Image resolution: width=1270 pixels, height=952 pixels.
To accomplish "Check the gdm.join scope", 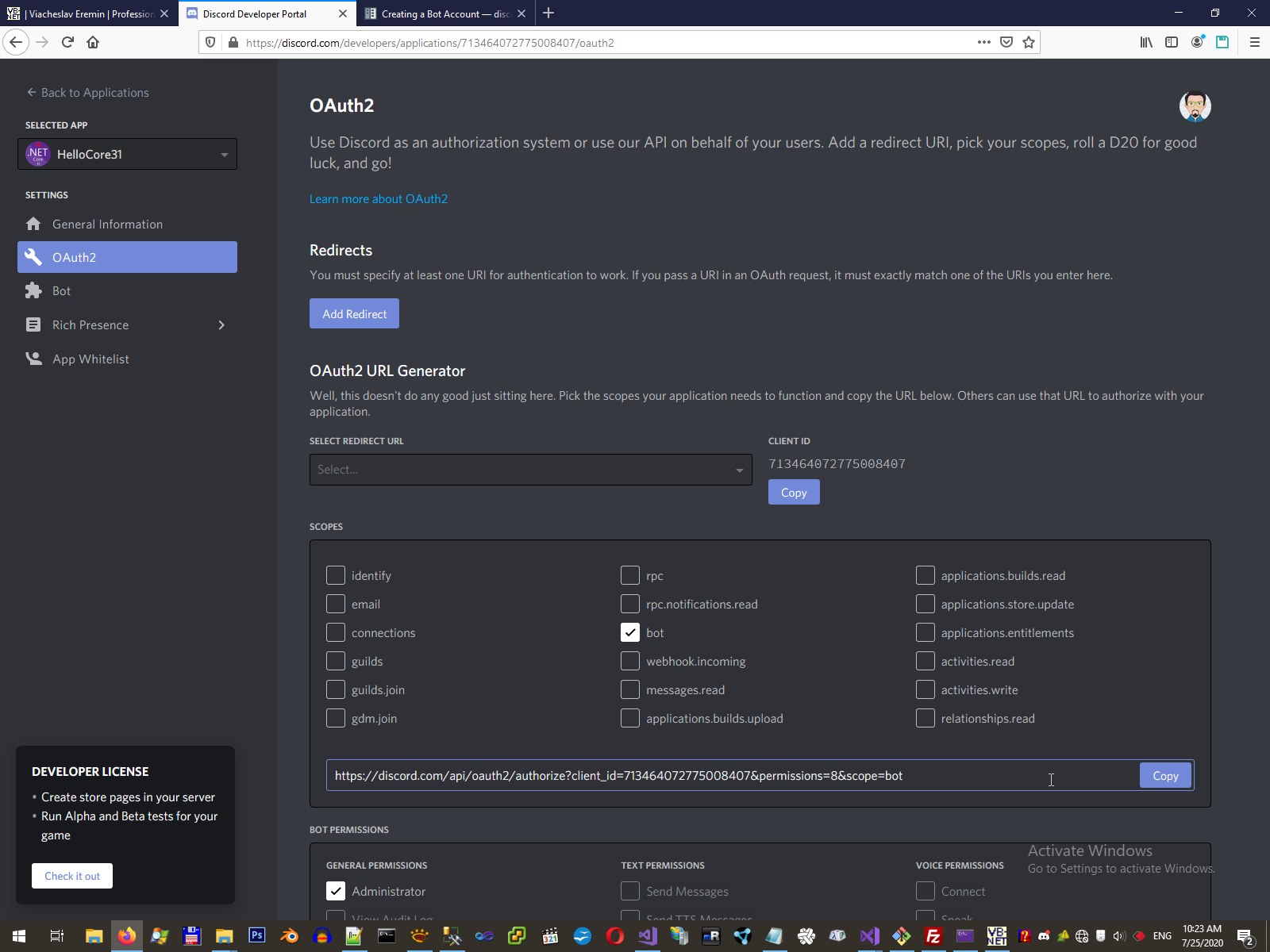I will pos(336,718).
